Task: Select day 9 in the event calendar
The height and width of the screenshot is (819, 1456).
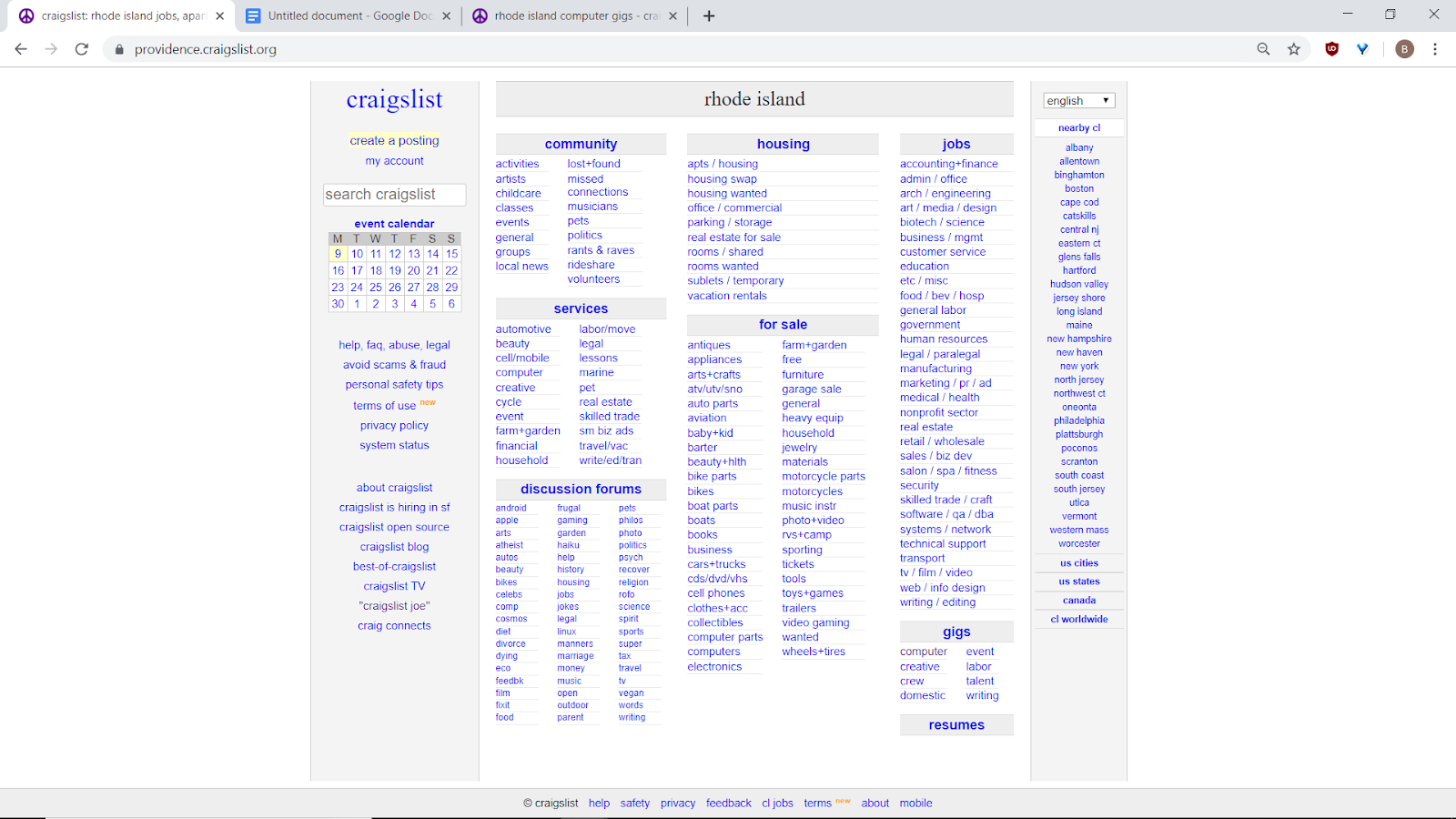Action: pos(338,254)
